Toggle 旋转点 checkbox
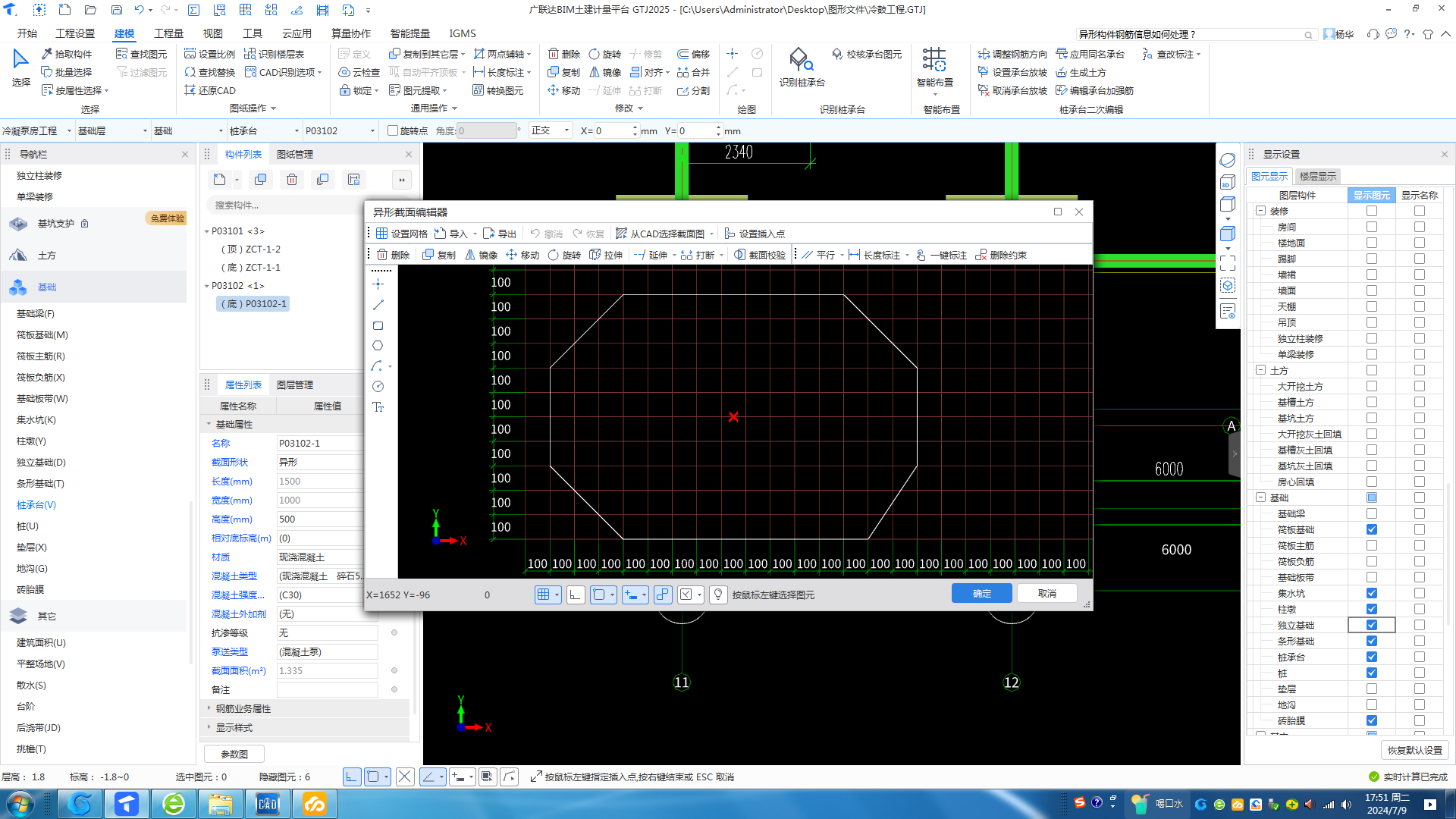Image resolution: width=1456 pixels, height=819 pixels. point(393,130)
